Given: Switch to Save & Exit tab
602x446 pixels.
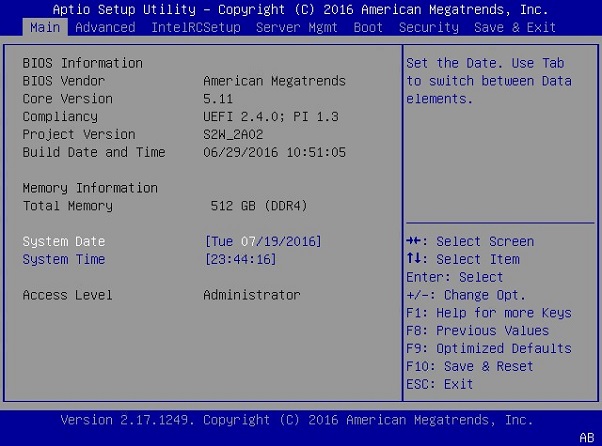Looking at the screenshot, I should tap(515, 27).
